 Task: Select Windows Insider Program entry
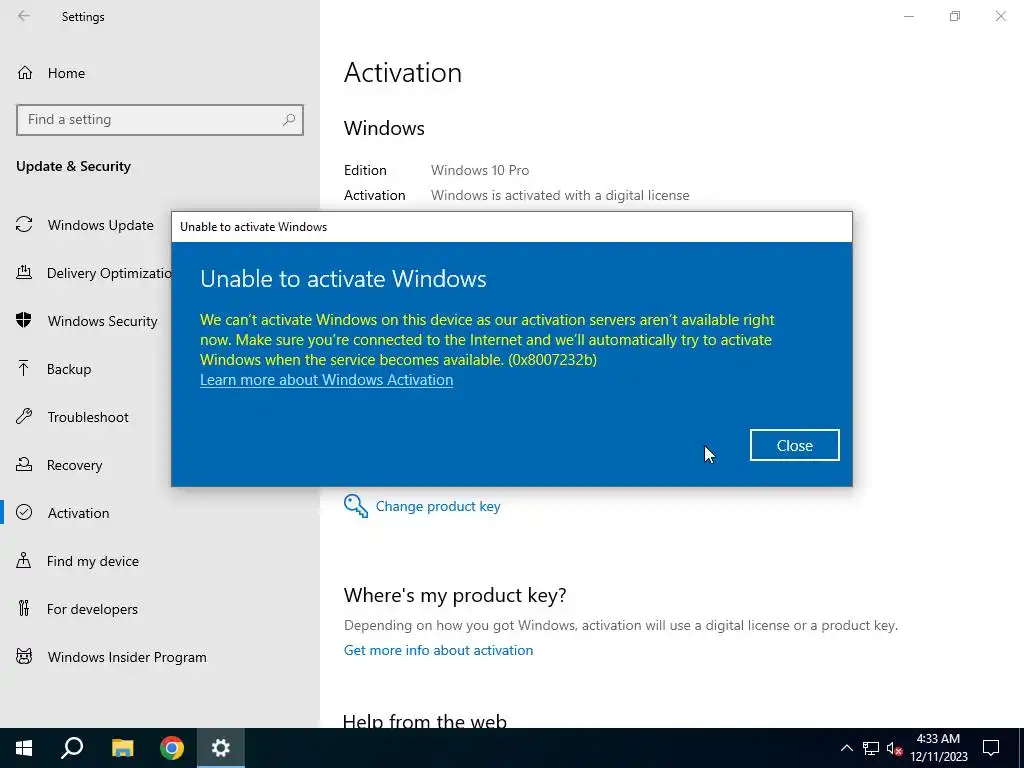(127, 657)
